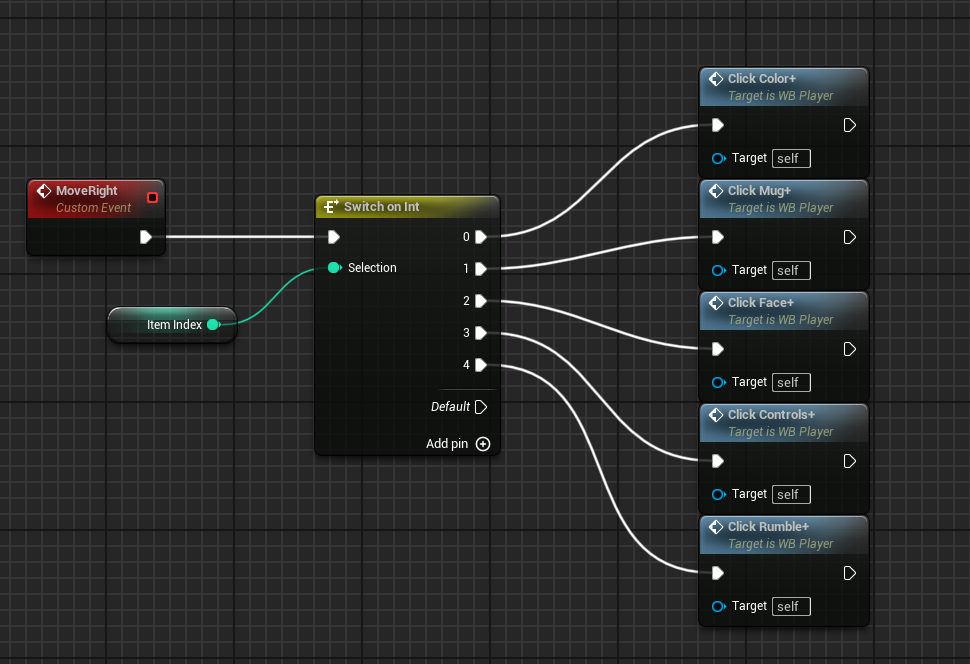Select the MoveRight Custom Event node header
The width and height of the screenshot is (970, 664).
click(x=96, y=199)
